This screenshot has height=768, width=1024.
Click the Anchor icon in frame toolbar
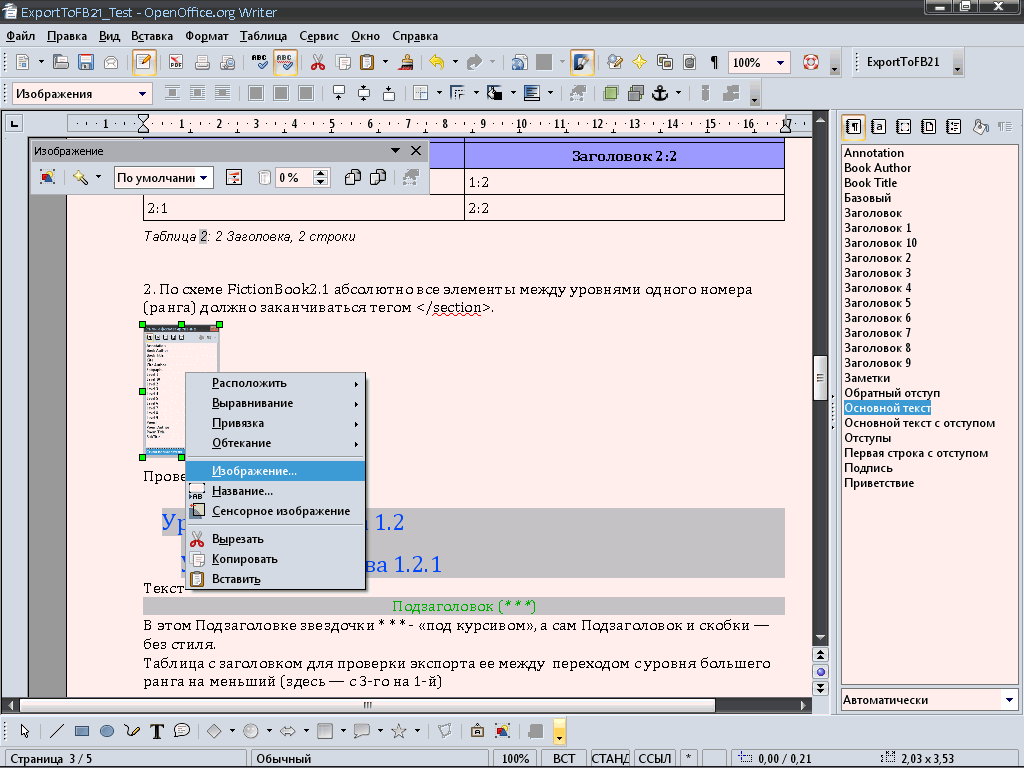pos(659,94)
